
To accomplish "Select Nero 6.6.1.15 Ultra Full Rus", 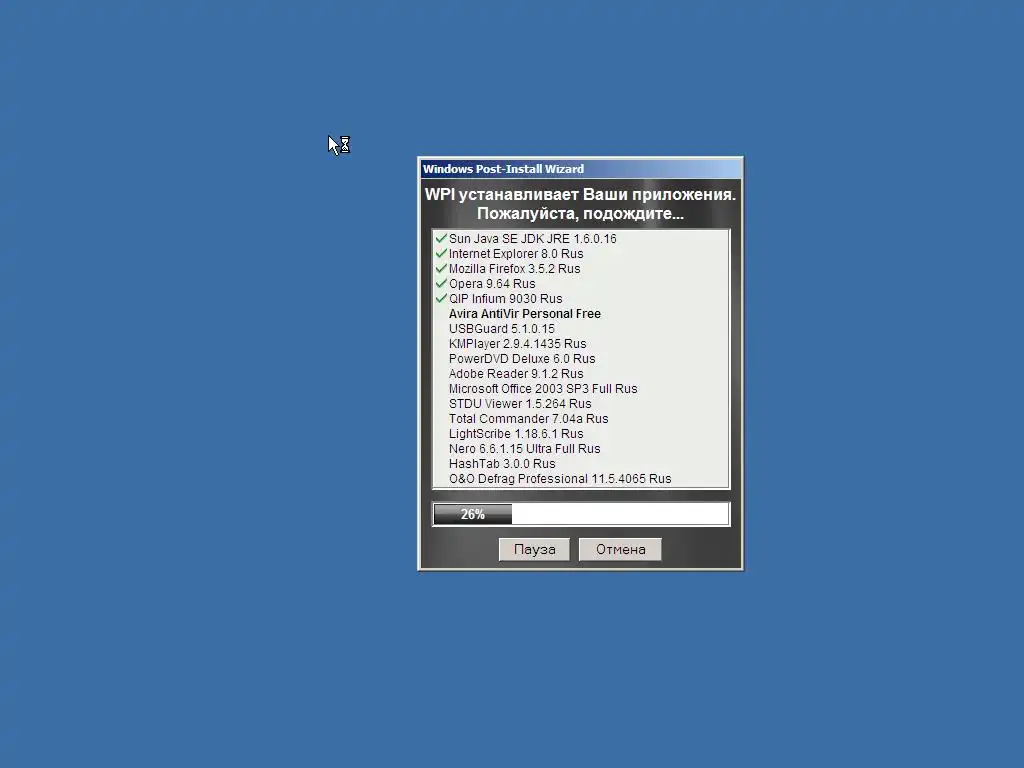I will pos(524,449).
